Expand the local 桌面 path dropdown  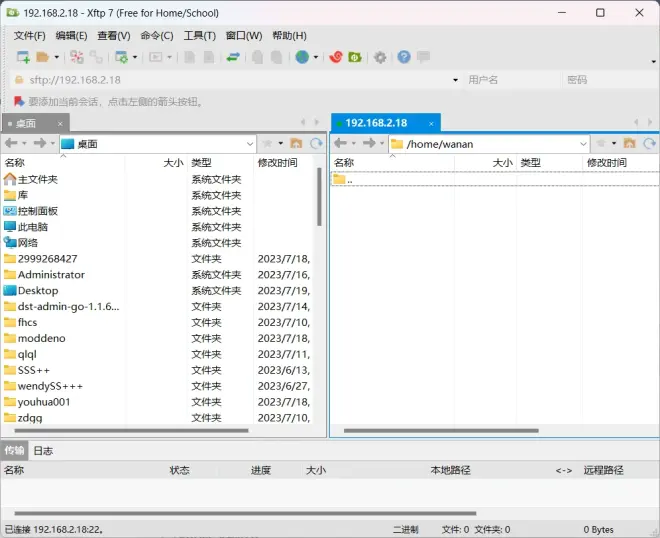click(250, 144)
